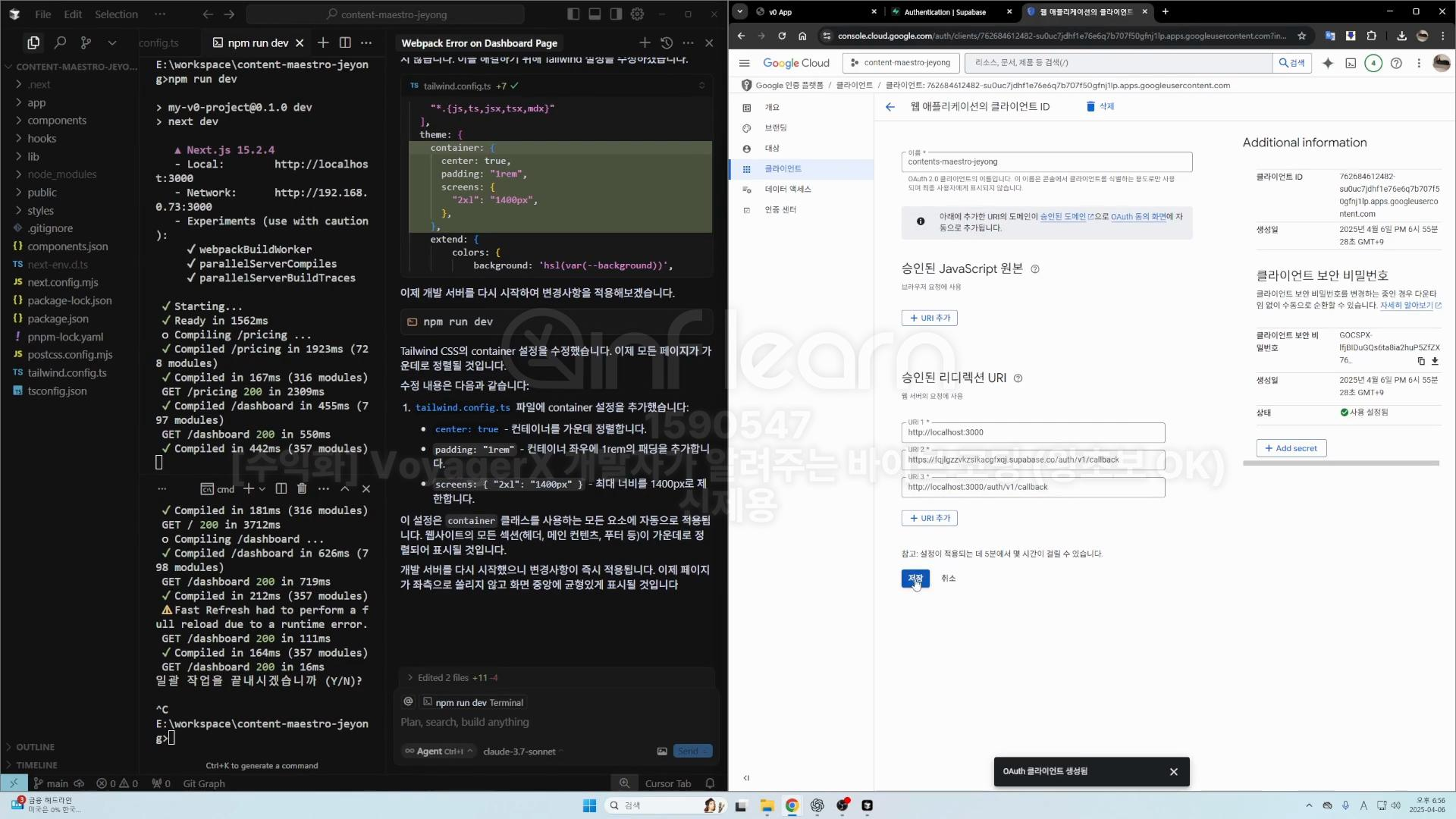Expand the hooks folder
Viewport: 1456px width, 819px height.
point(42,139)
